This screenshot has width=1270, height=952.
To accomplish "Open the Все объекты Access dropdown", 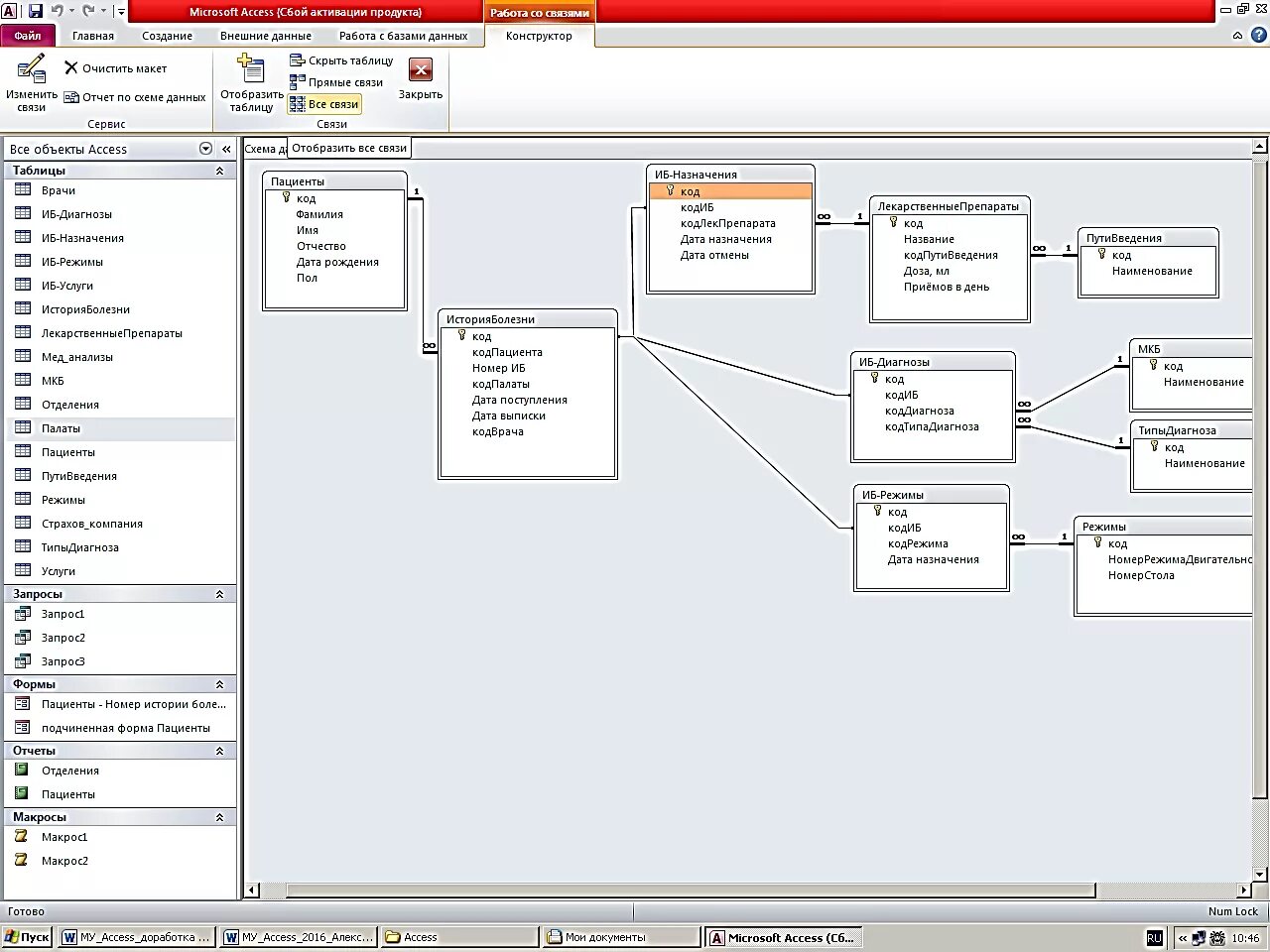I will coord(205,149).
